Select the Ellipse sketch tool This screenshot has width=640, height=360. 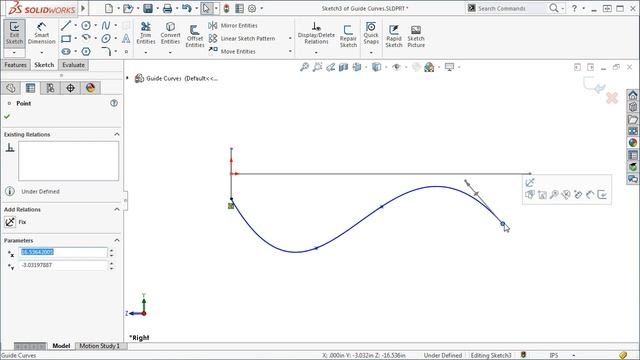click(106, 39)
